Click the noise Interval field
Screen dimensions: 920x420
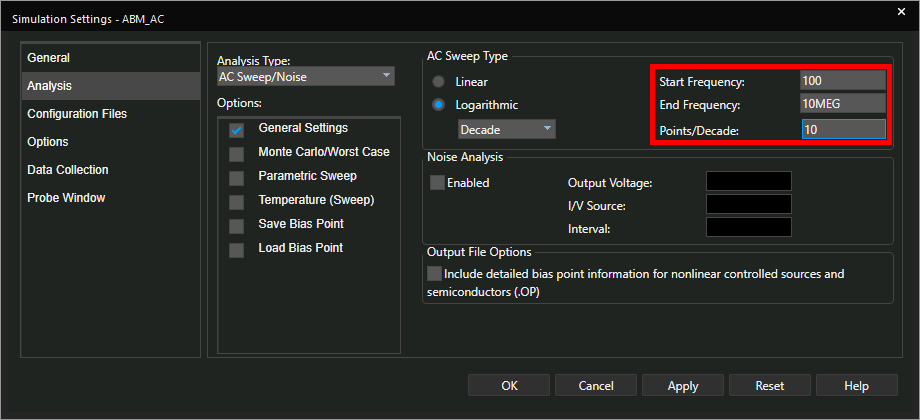(749, 227)
